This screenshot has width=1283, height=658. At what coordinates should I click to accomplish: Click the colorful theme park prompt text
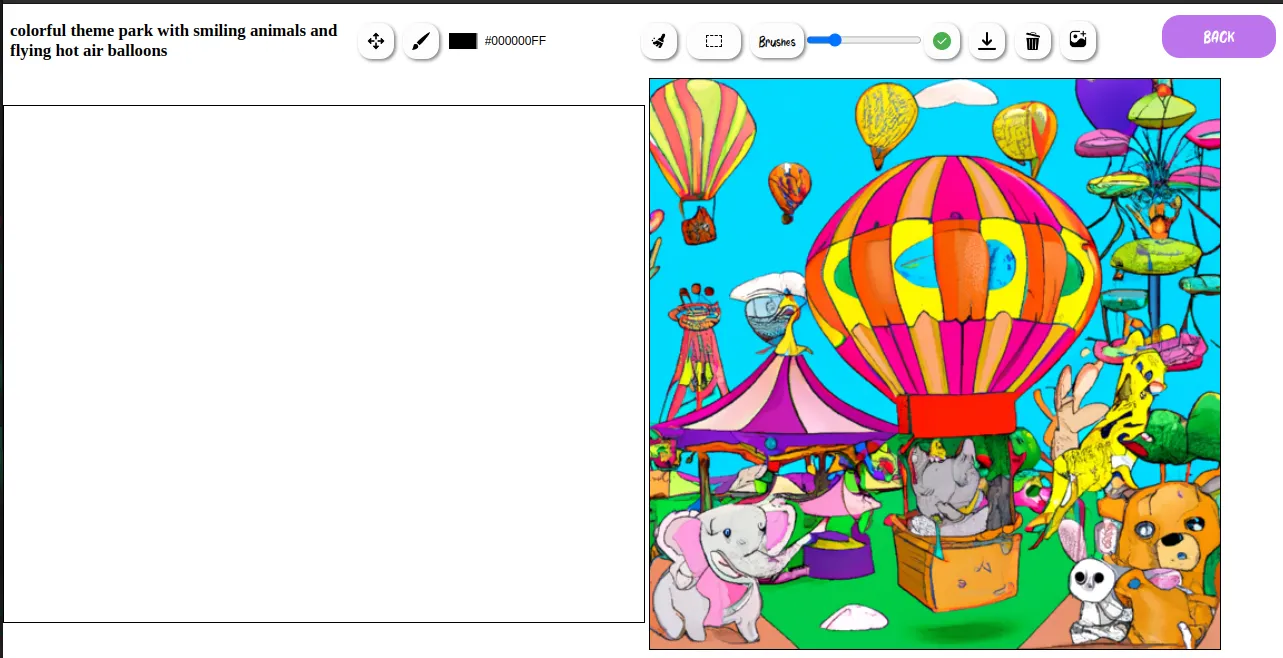click(174, 40)
